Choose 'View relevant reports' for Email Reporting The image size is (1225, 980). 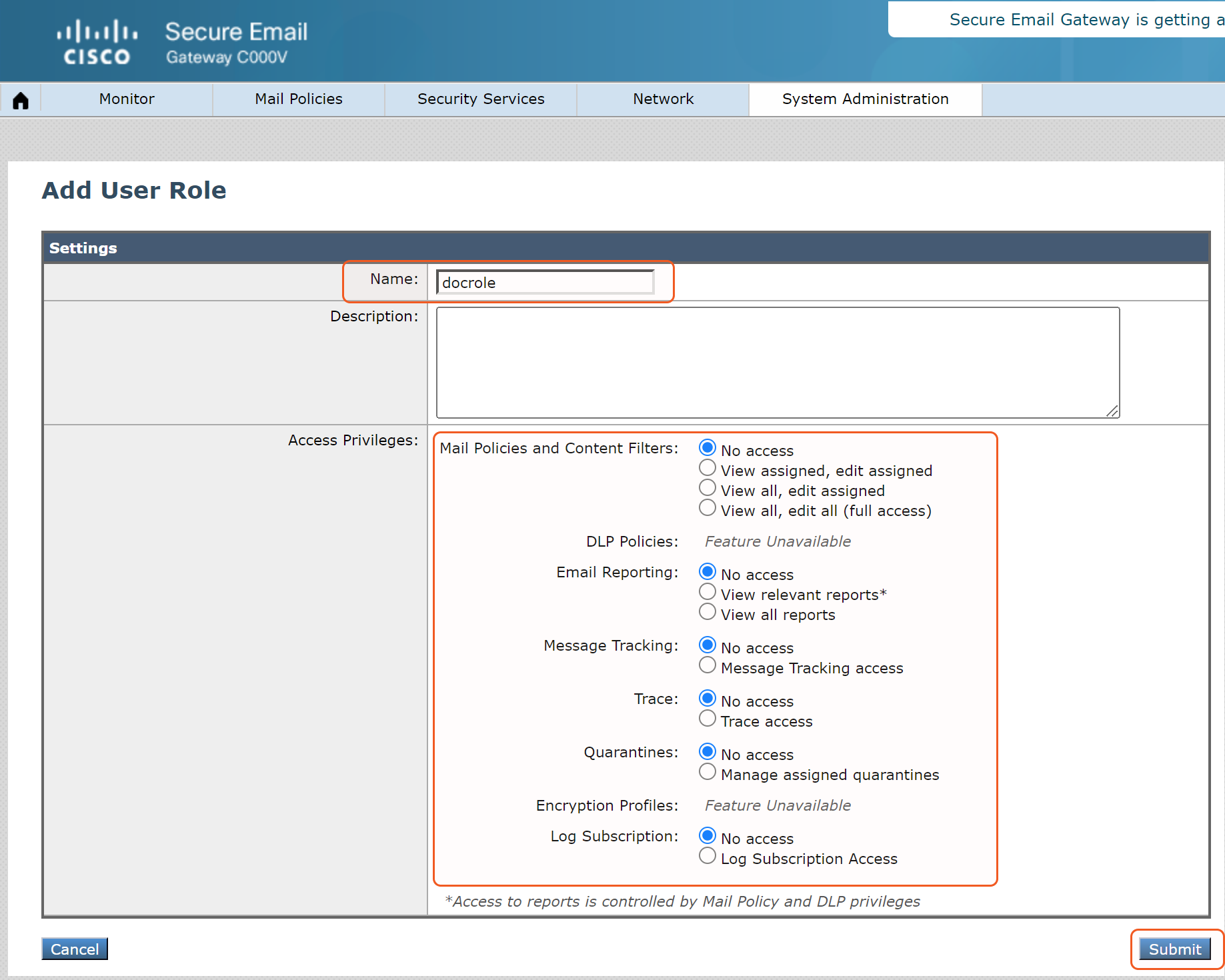pyautogui.click(x=708, y=592)
